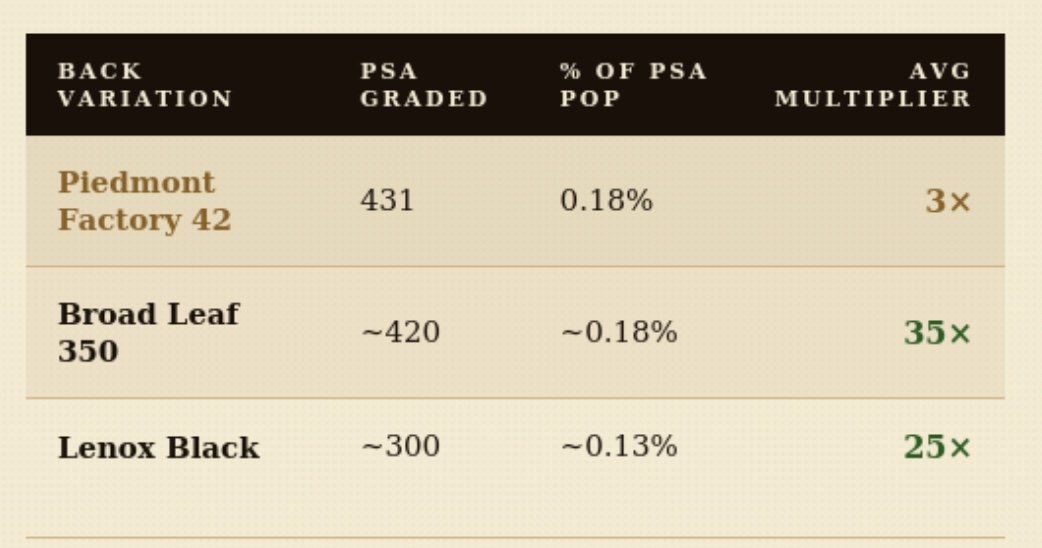Click the ~300 graded count
The image size is (1042, 548).
(400, 446)
